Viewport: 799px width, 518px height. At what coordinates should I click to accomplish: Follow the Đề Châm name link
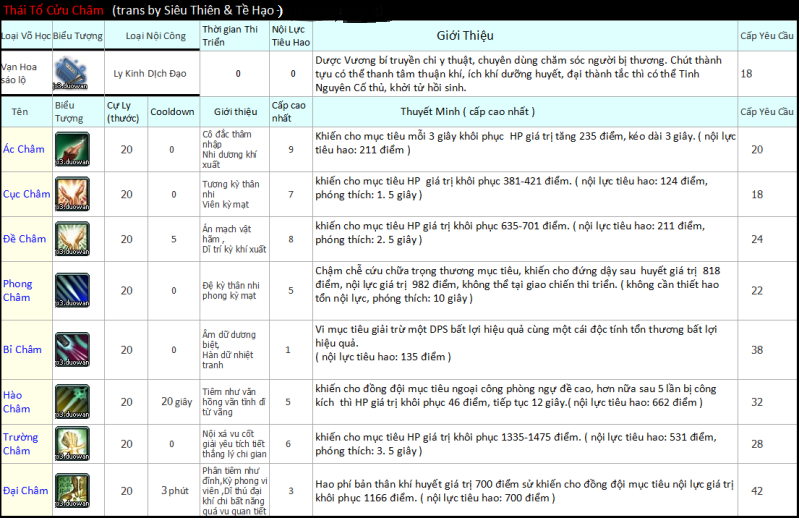point(24,239)
